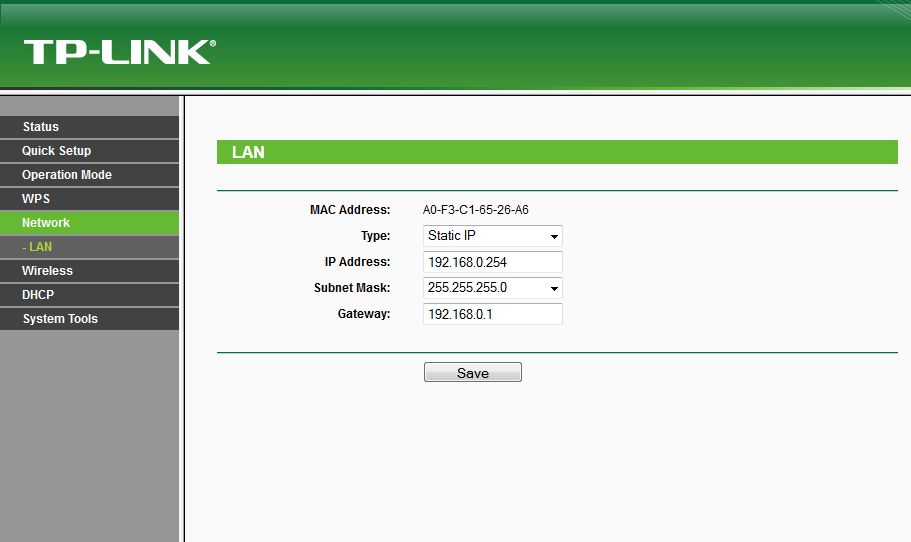Click the IP Address input field
911x542 pixels.
(493, 262)
